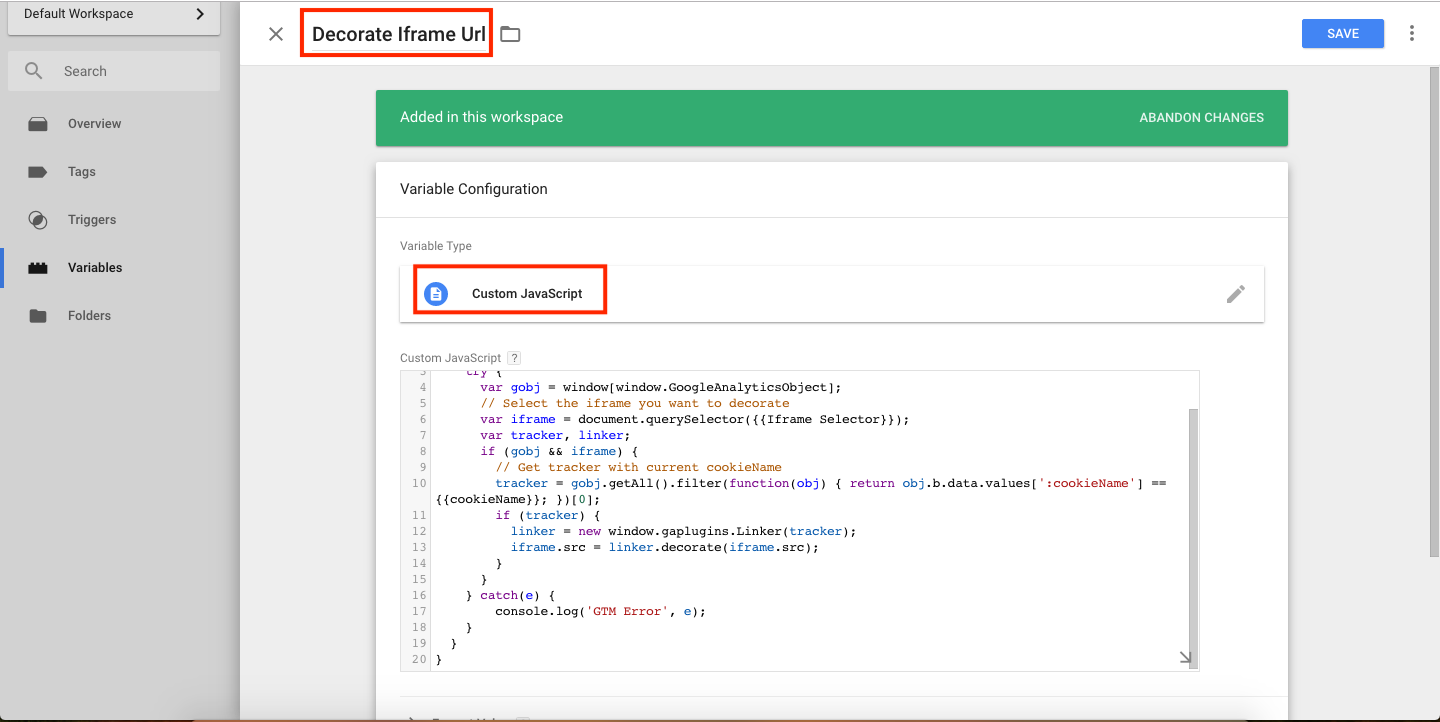Click code line with document.querySelector
The width and height of the screenshot is (1440, 722).
point(694,419)
